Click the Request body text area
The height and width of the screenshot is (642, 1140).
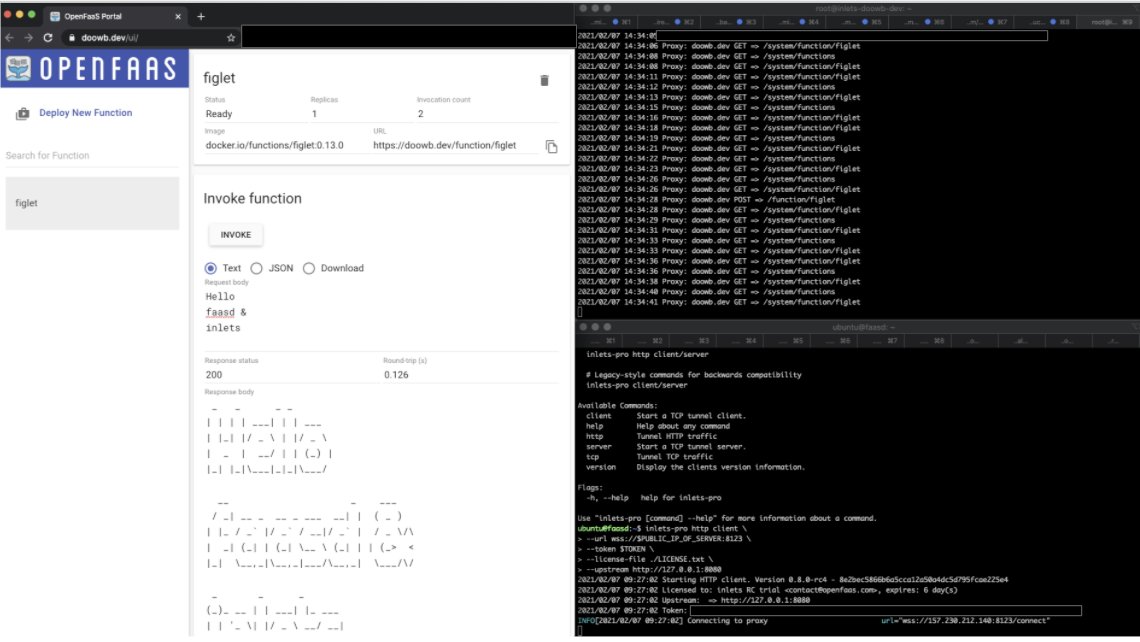point(381,313)
